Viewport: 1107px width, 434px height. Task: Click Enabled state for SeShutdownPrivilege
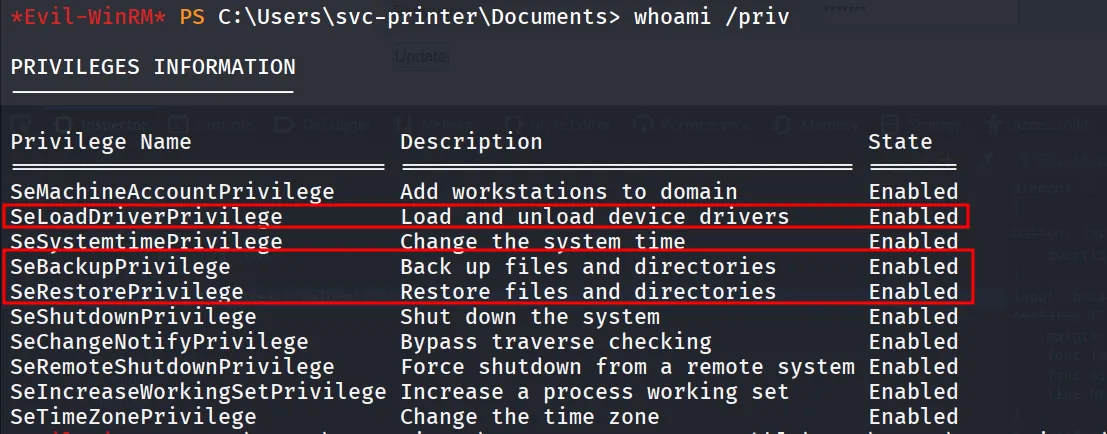914,317
